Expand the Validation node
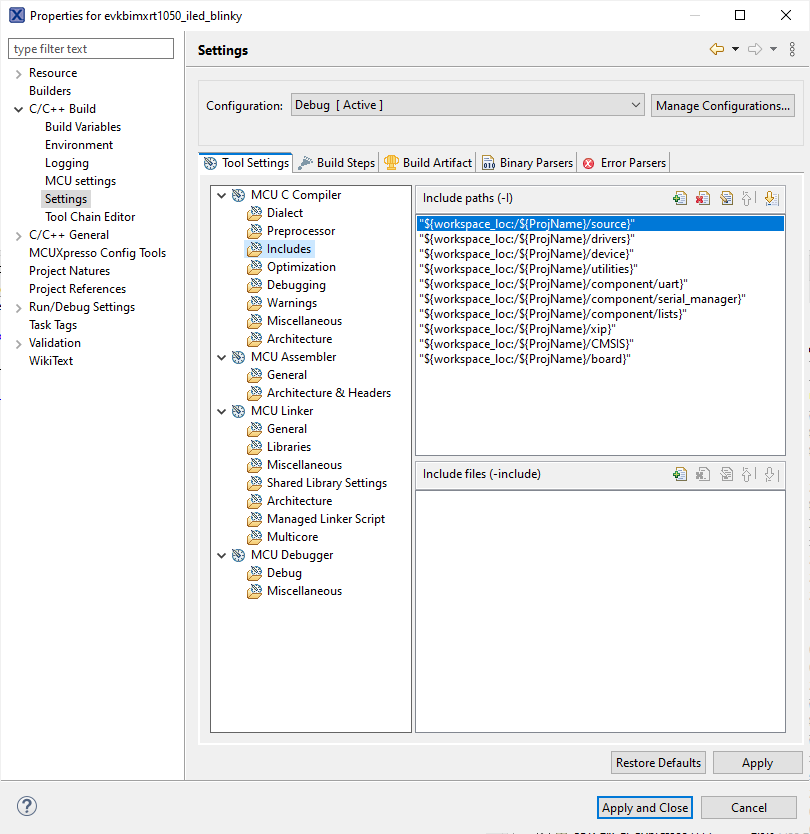810x834 pixels. (x=19, y=344)
